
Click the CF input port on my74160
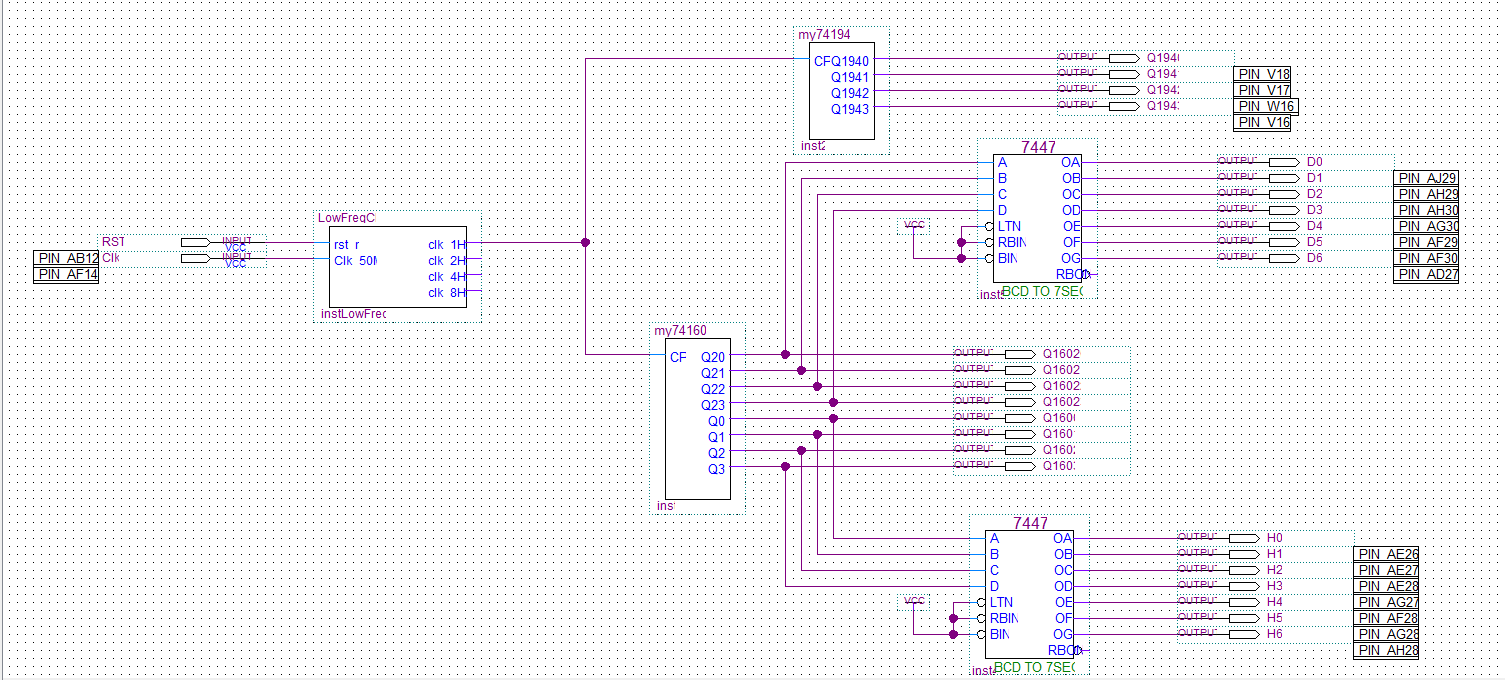[678, 357]
